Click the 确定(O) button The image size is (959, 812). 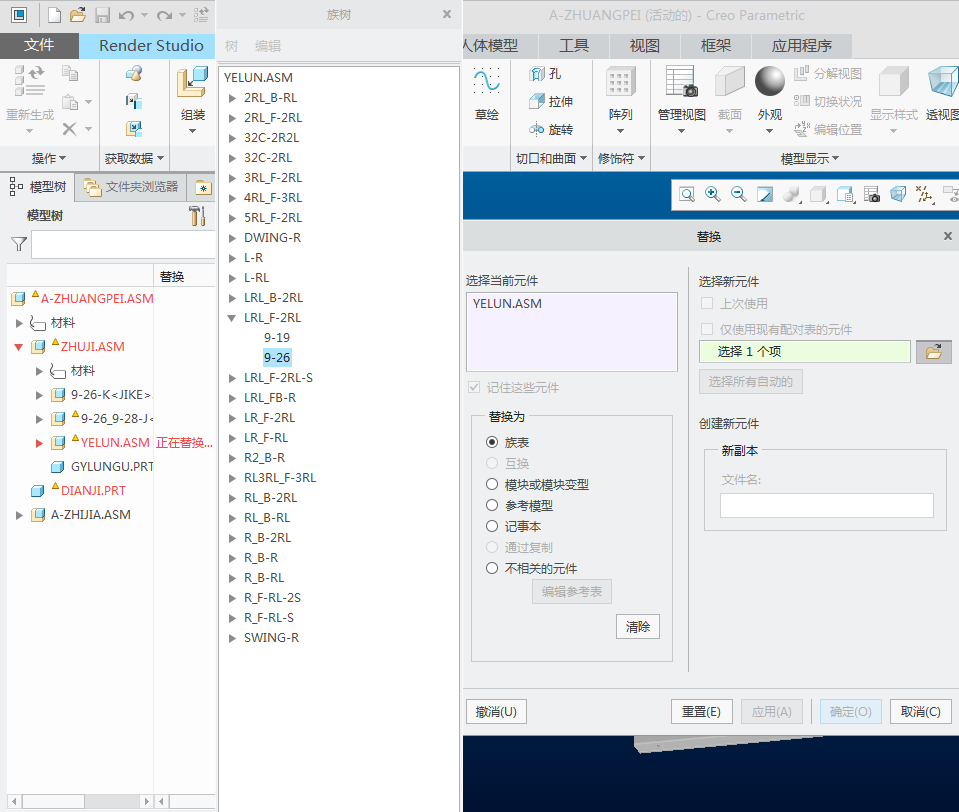(x=851, y=712)
